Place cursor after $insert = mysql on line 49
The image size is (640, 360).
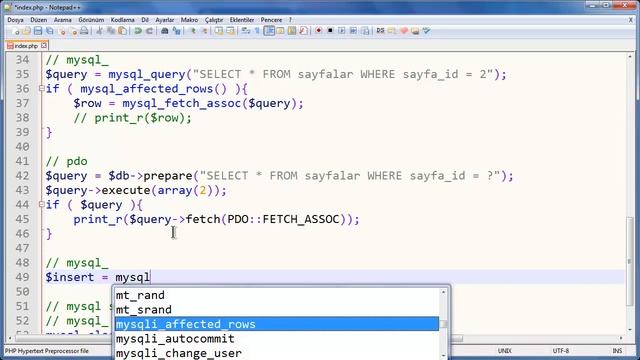151,277
